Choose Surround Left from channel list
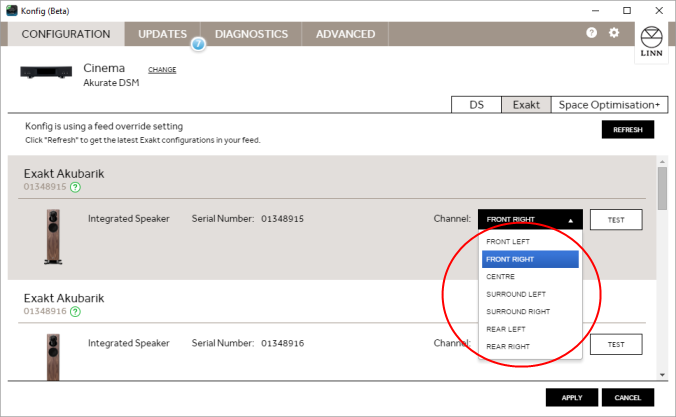The image size is (676, 417). coord(530,294)
